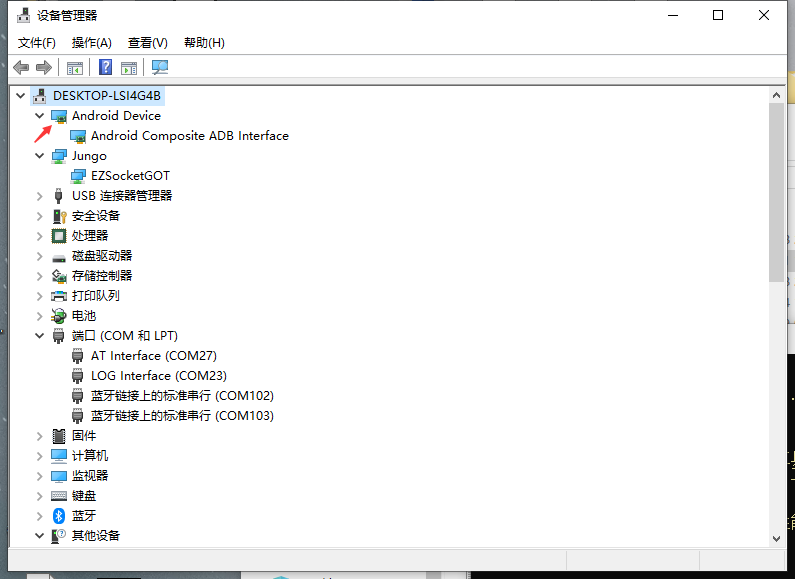The height and width of the screenshot is (579, 795).
Task: Click the scrollbar down arrow in device tree
Action: [776, 538]
